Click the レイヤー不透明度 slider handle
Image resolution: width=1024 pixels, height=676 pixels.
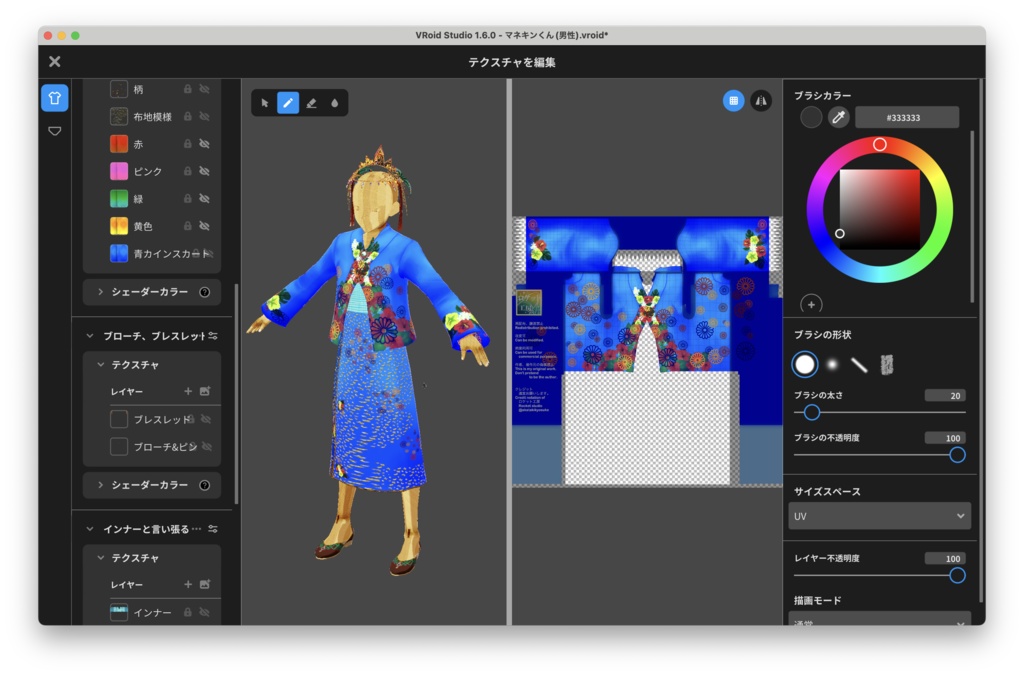coord(957,575)
